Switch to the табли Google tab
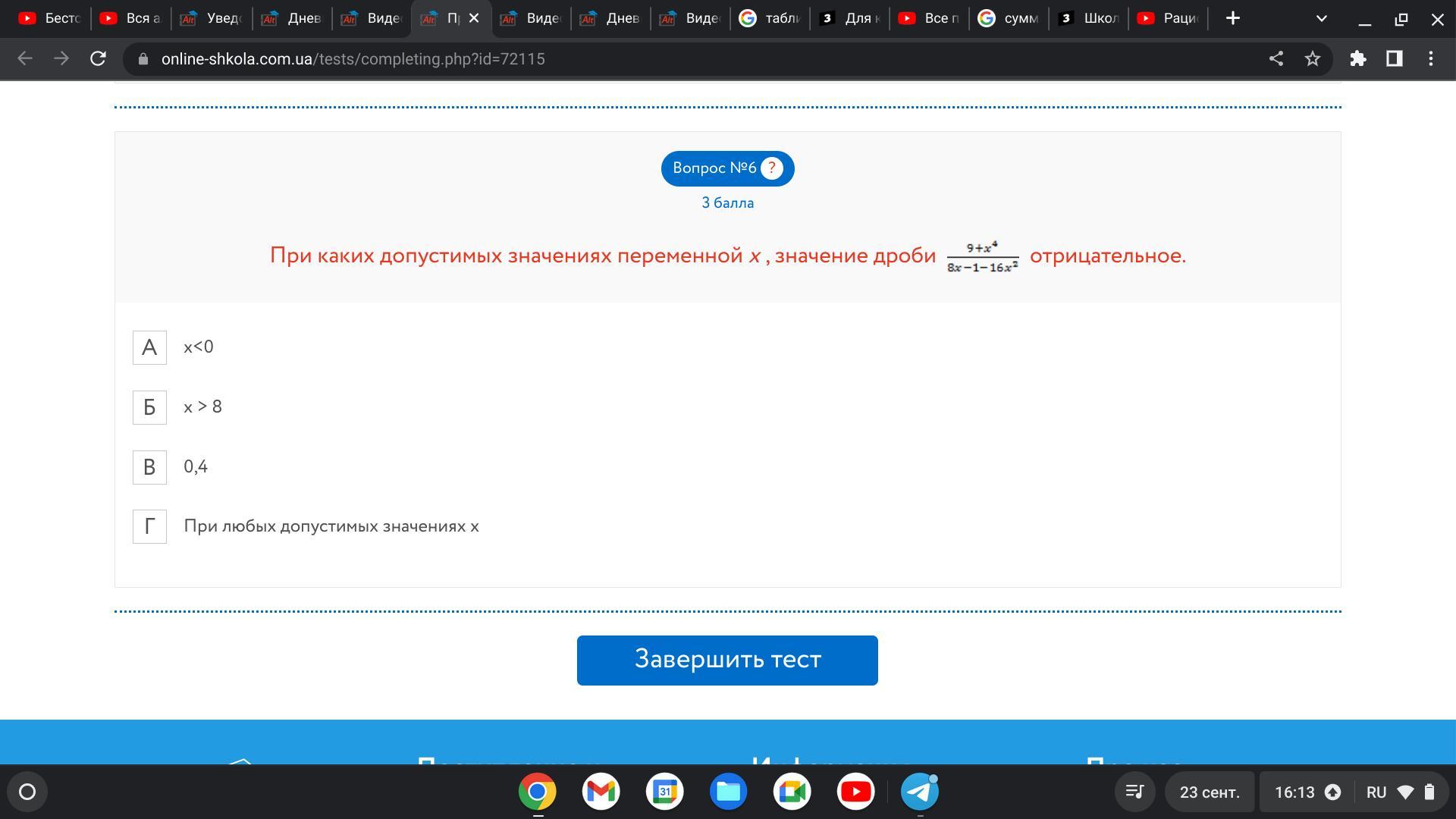Screen dimensions: 1456x819 [770, 18]
